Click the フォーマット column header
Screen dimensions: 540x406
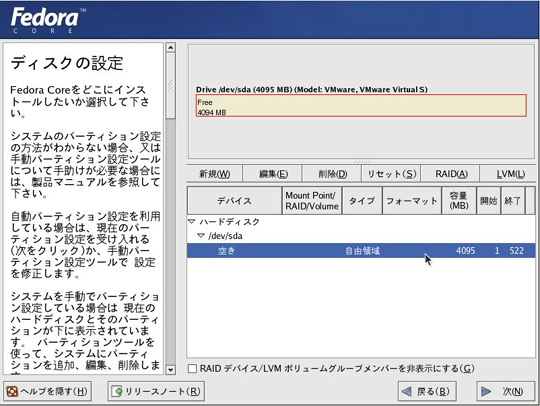[x=412, y=201]
